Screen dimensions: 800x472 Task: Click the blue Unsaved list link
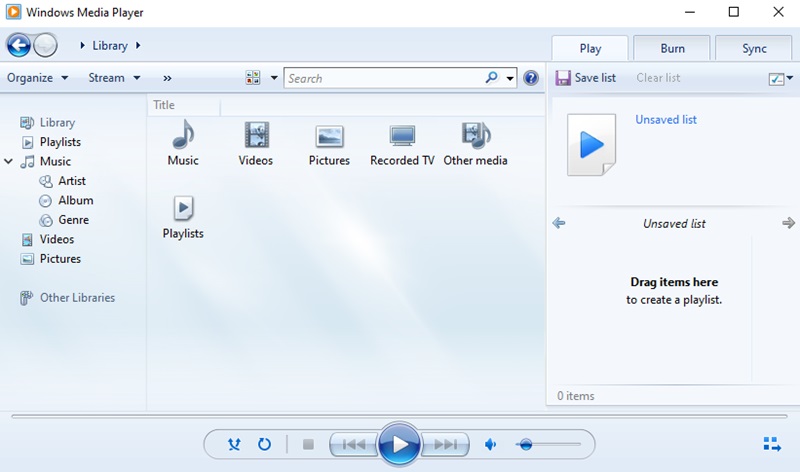pos(666,119)
